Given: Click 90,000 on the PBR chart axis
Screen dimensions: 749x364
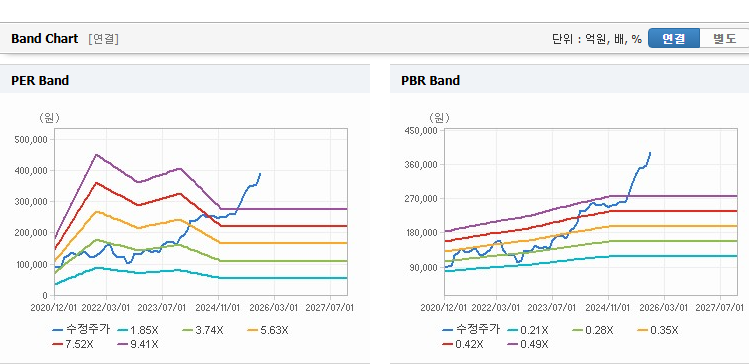Looking at the screenshot, I should [424, 267].
